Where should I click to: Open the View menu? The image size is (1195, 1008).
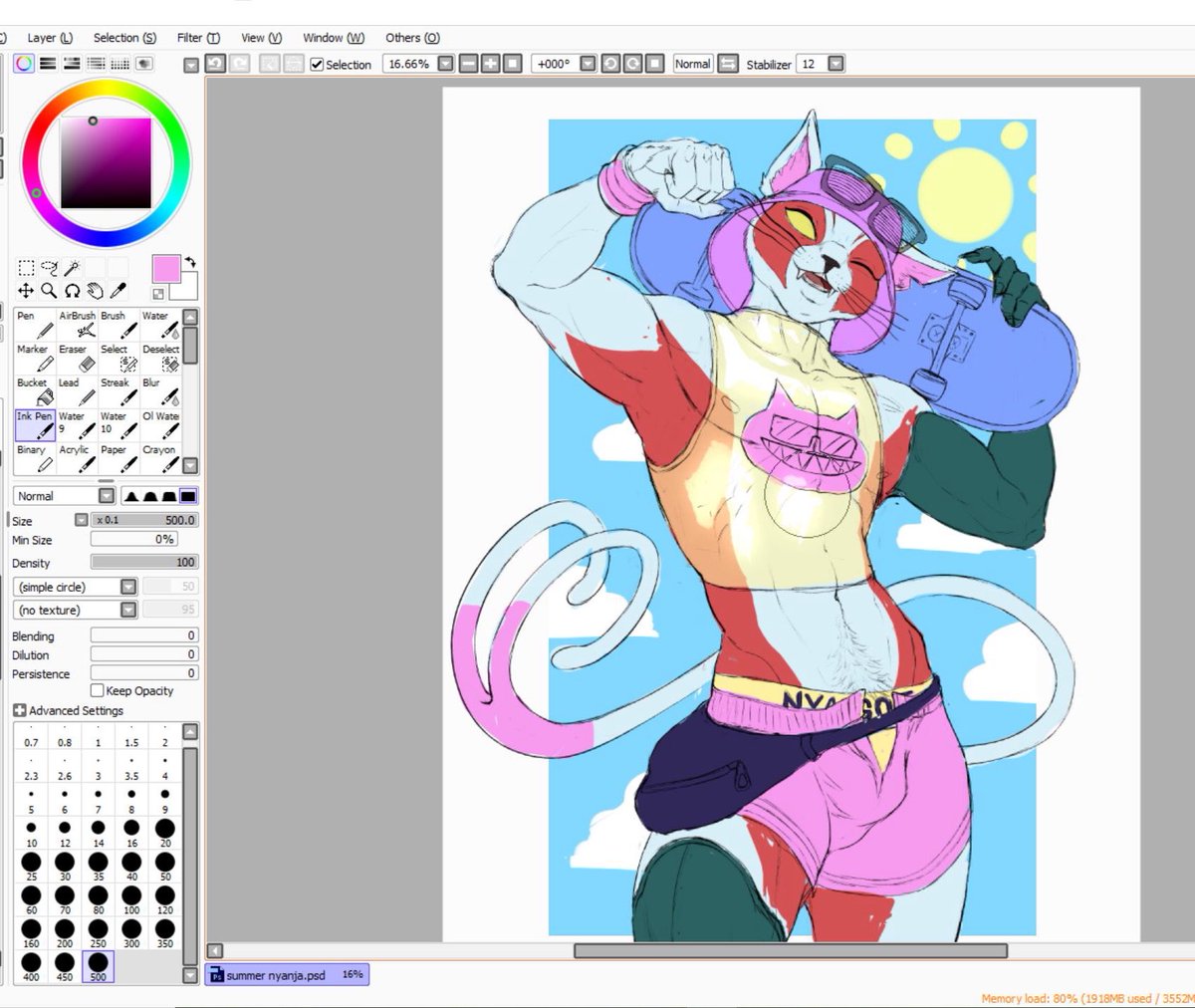tap(262, 38)
